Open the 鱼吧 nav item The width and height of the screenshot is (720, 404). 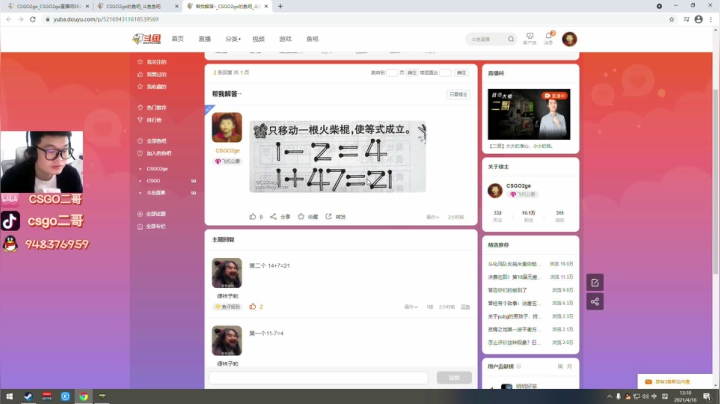pyautogui.click(x=312, y=39)
